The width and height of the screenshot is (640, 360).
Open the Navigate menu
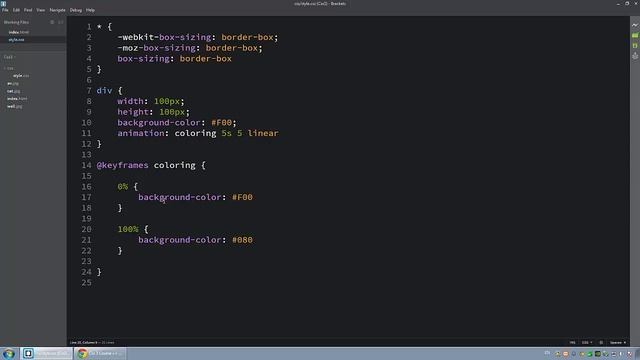(57, 10)
